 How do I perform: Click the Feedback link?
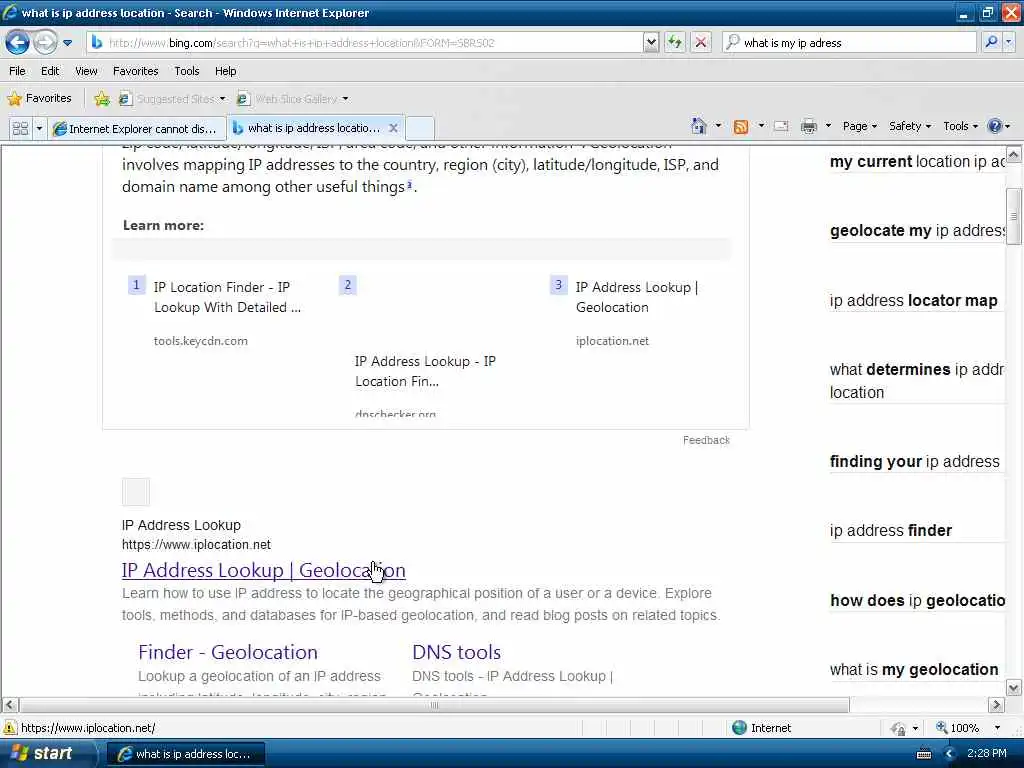pyautogui.click(x=706, y=440)
